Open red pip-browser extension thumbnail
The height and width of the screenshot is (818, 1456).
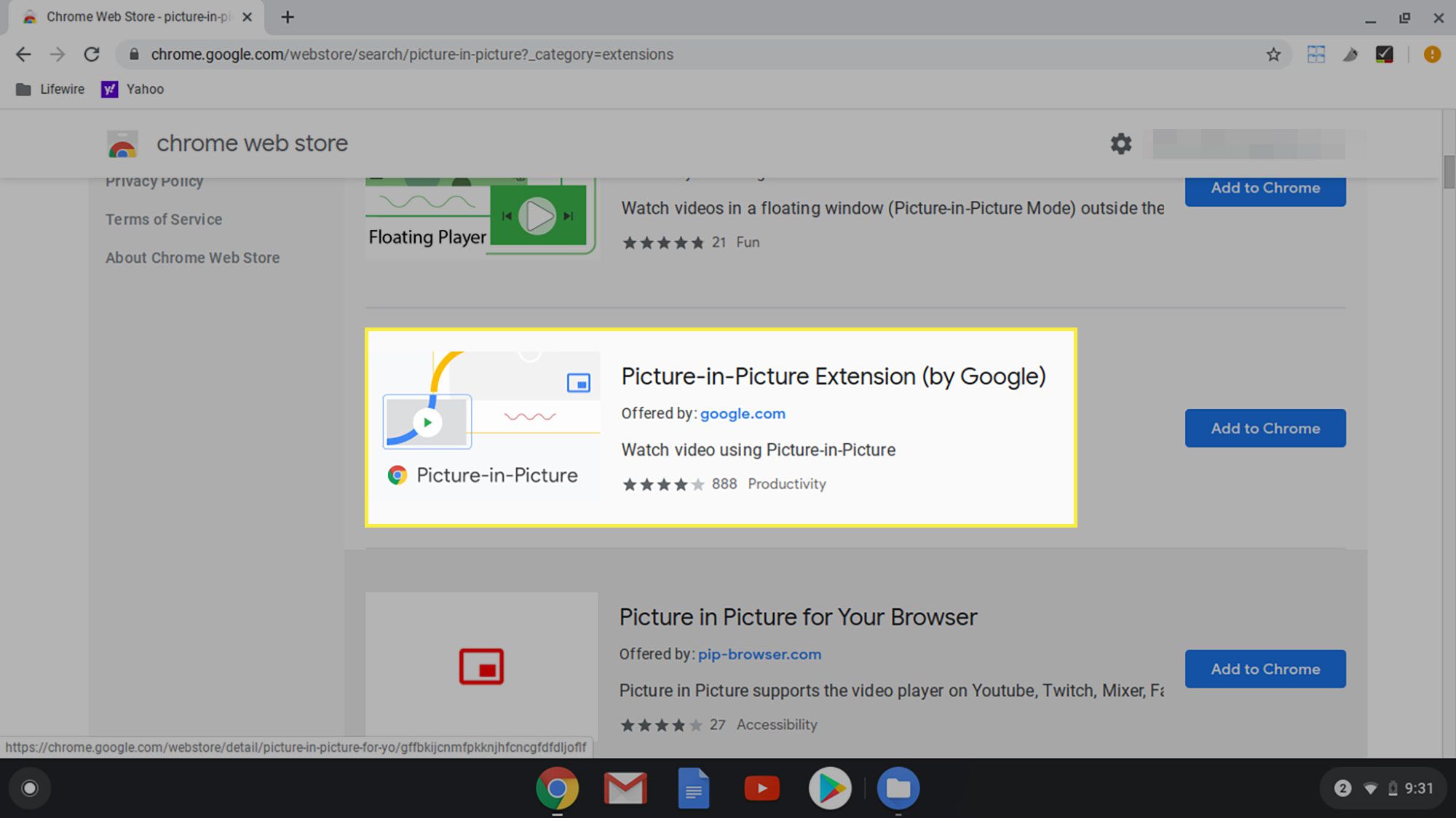[481, 666]
